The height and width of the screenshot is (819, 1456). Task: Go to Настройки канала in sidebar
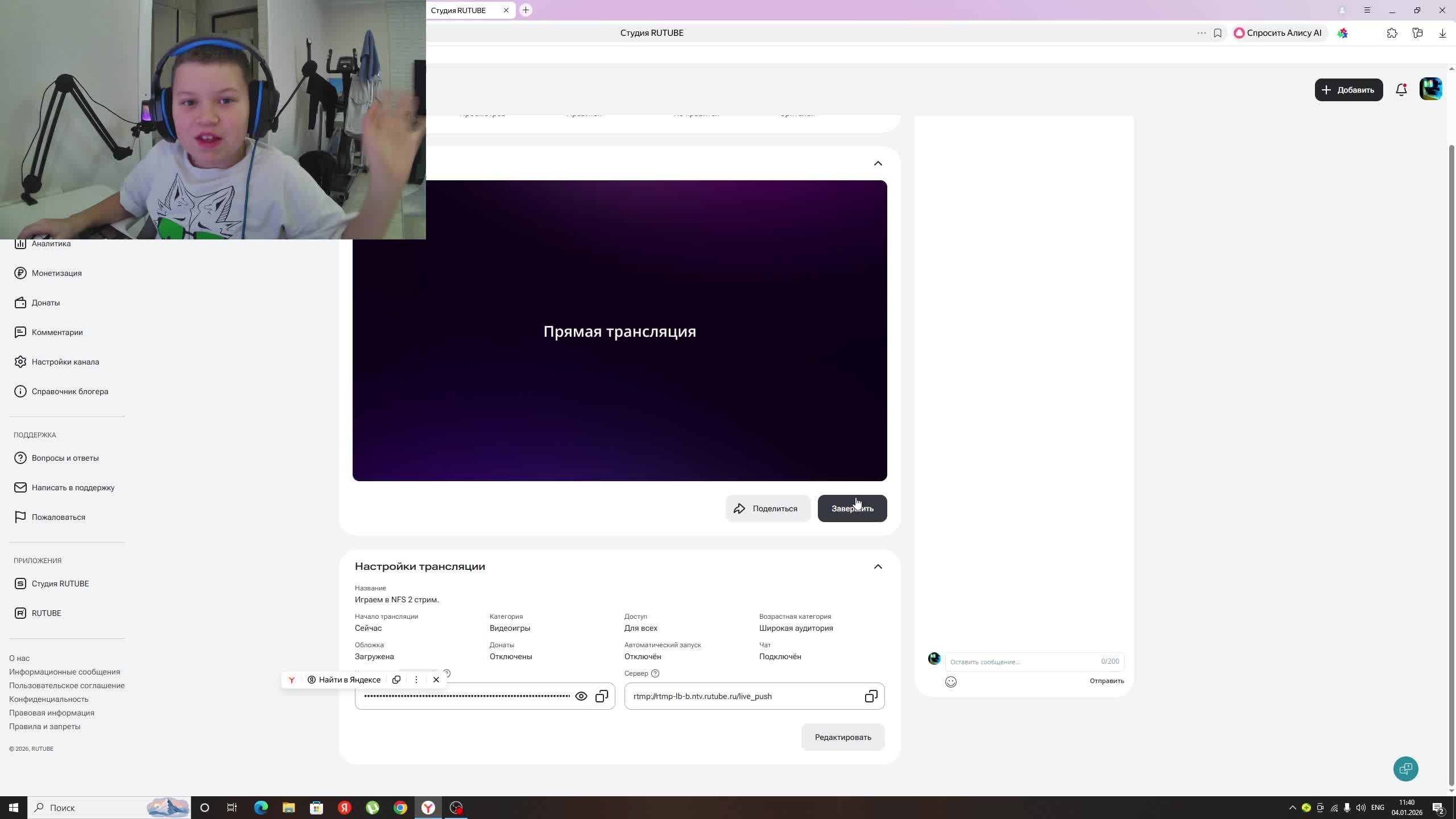coord(65,362)
